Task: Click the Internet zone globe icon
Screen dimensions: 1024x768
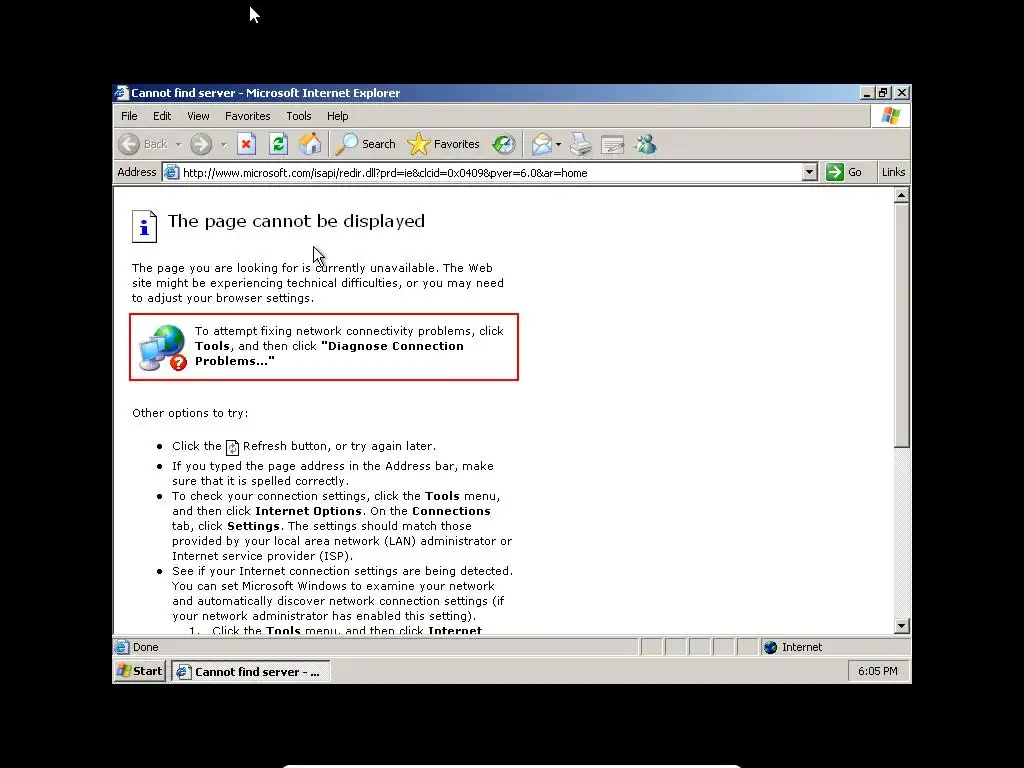Action: tap(771, 647)
